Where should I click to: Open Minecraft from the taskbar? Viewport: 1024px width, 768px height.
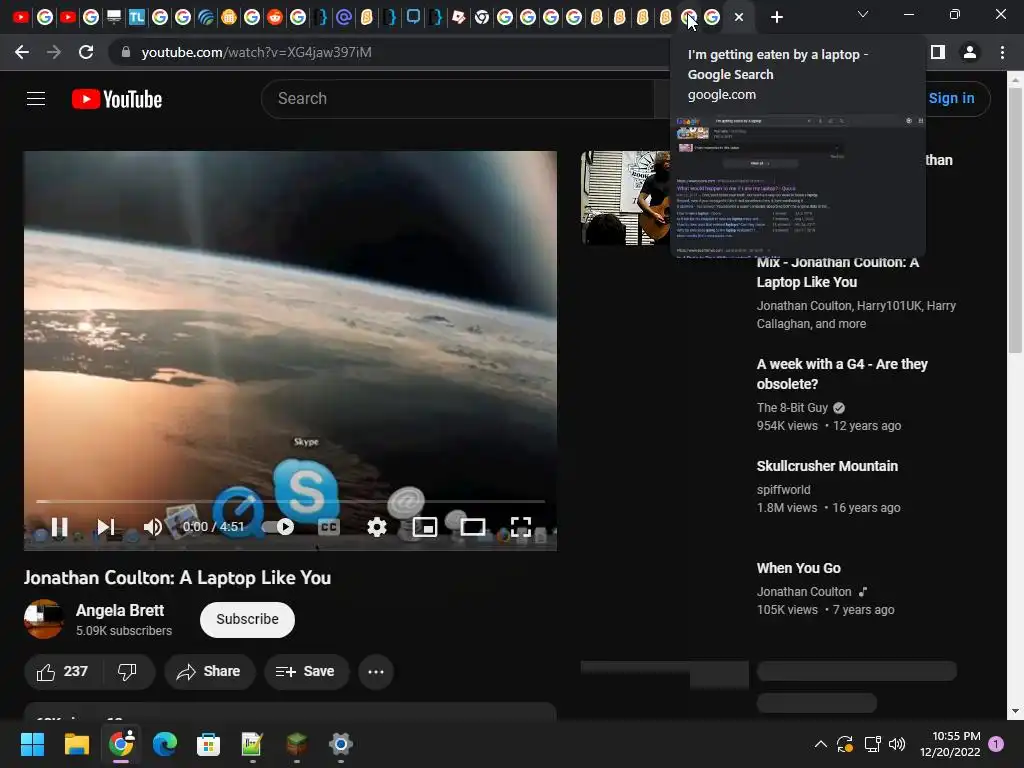(x=296, y=744)
